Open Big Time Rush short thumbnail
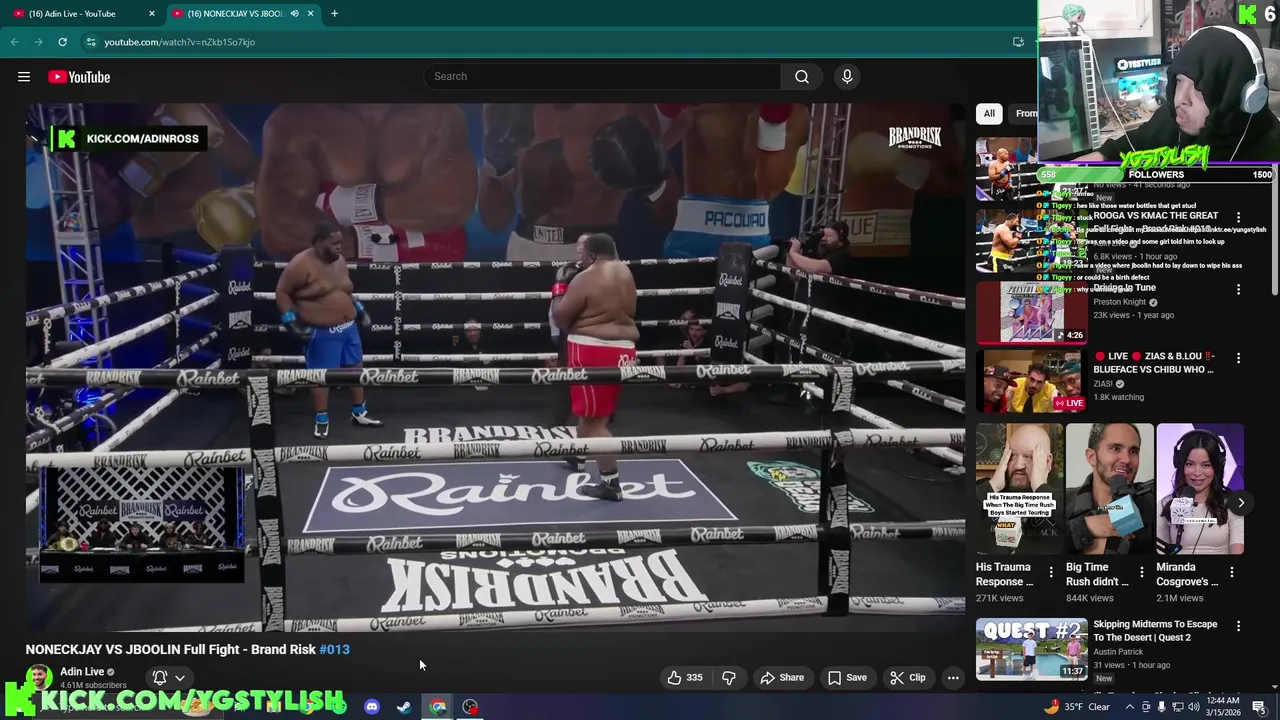The width and height of the screenshot is (1280, 720). point(1109,489)
